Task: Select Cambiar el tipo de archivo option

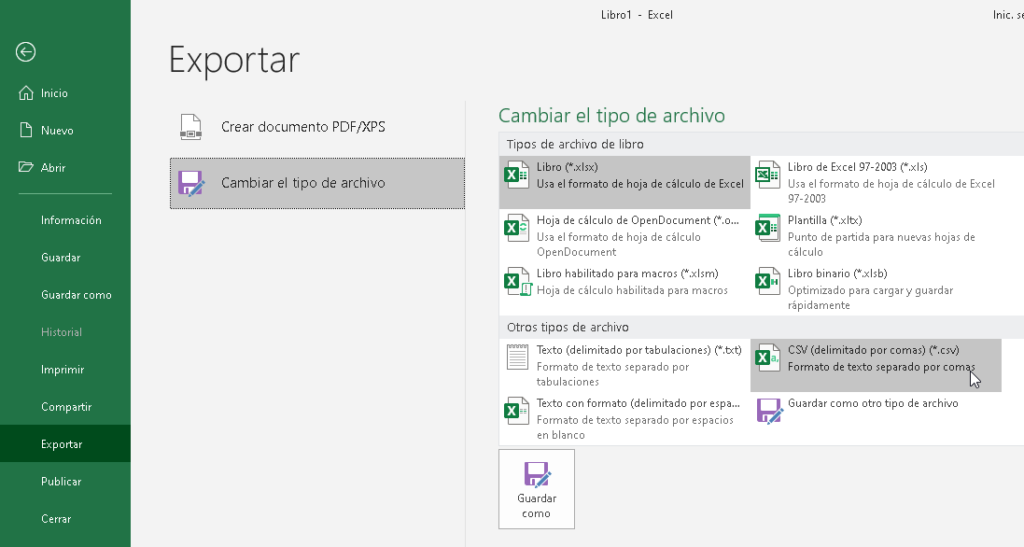Action: [x=317, y=183]
